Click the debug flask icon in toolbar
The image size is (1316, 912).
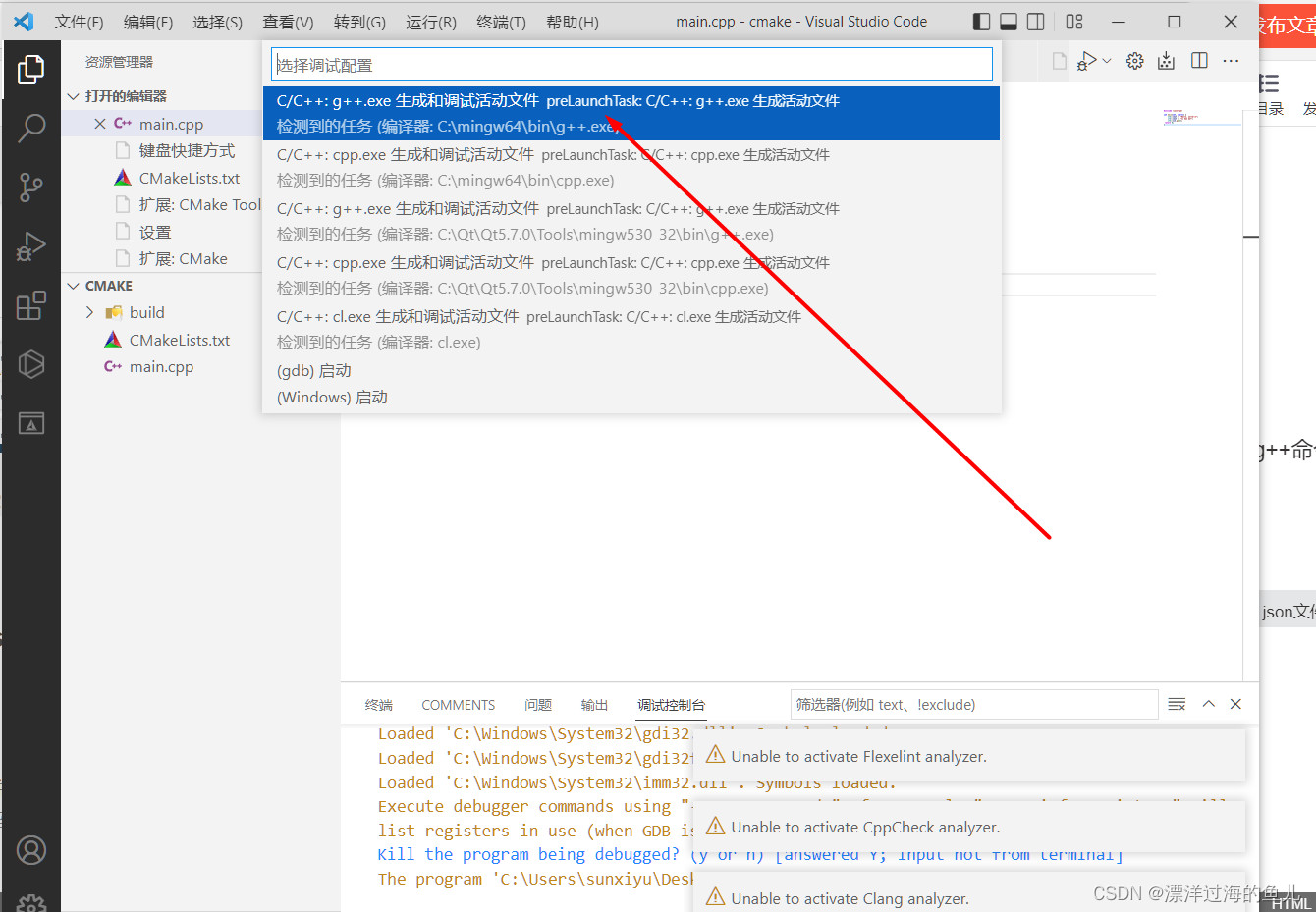click(1166, 61)
